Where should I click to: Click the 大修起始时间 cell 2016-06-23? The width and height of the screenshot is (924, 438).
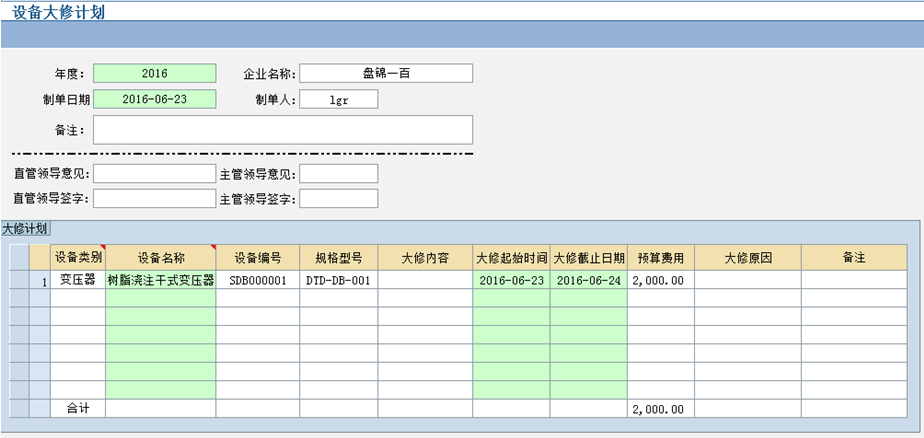click(x=510, y=280)
